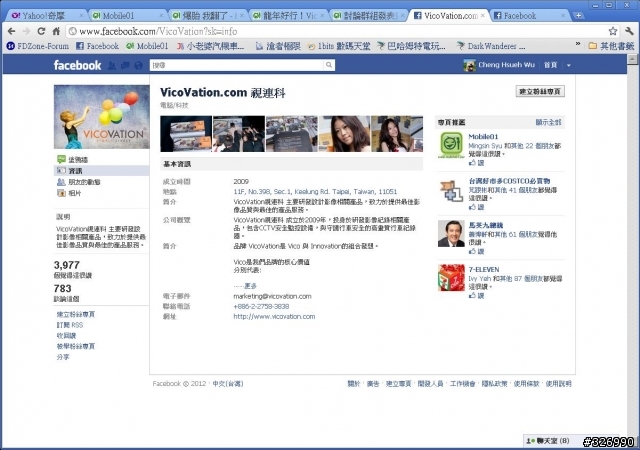The height and width of the screenshot is (450, 640).
Task: Click the phone number +886-2-2759-3838
Action: 261,306
